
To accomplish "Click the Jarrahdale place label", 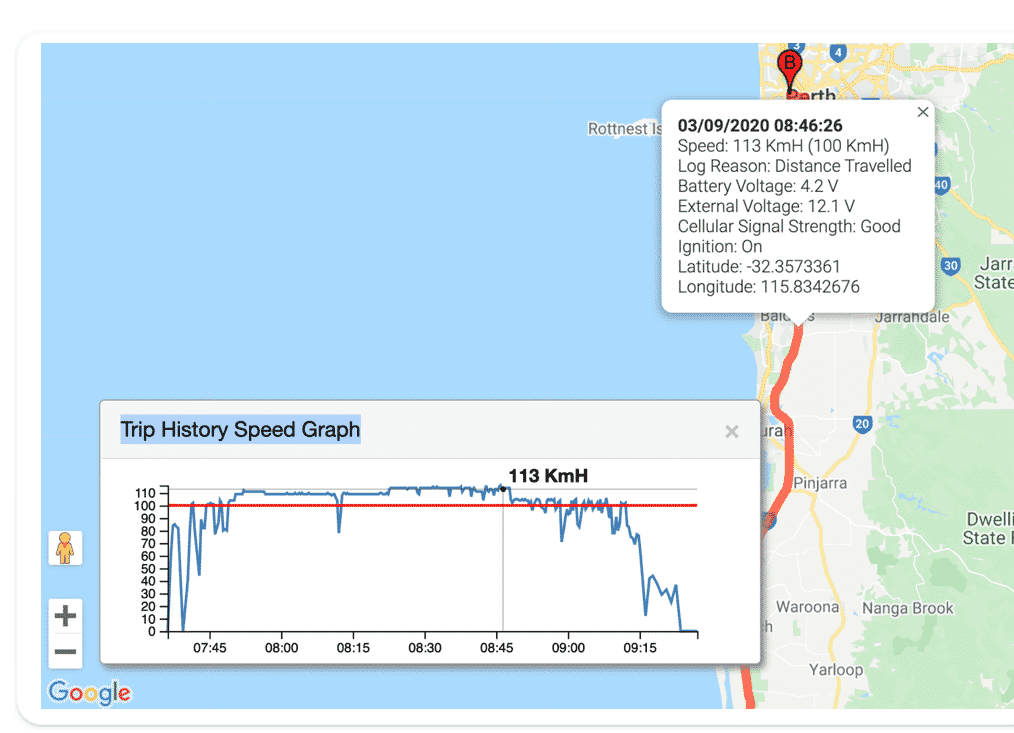I will pos(911,317).
